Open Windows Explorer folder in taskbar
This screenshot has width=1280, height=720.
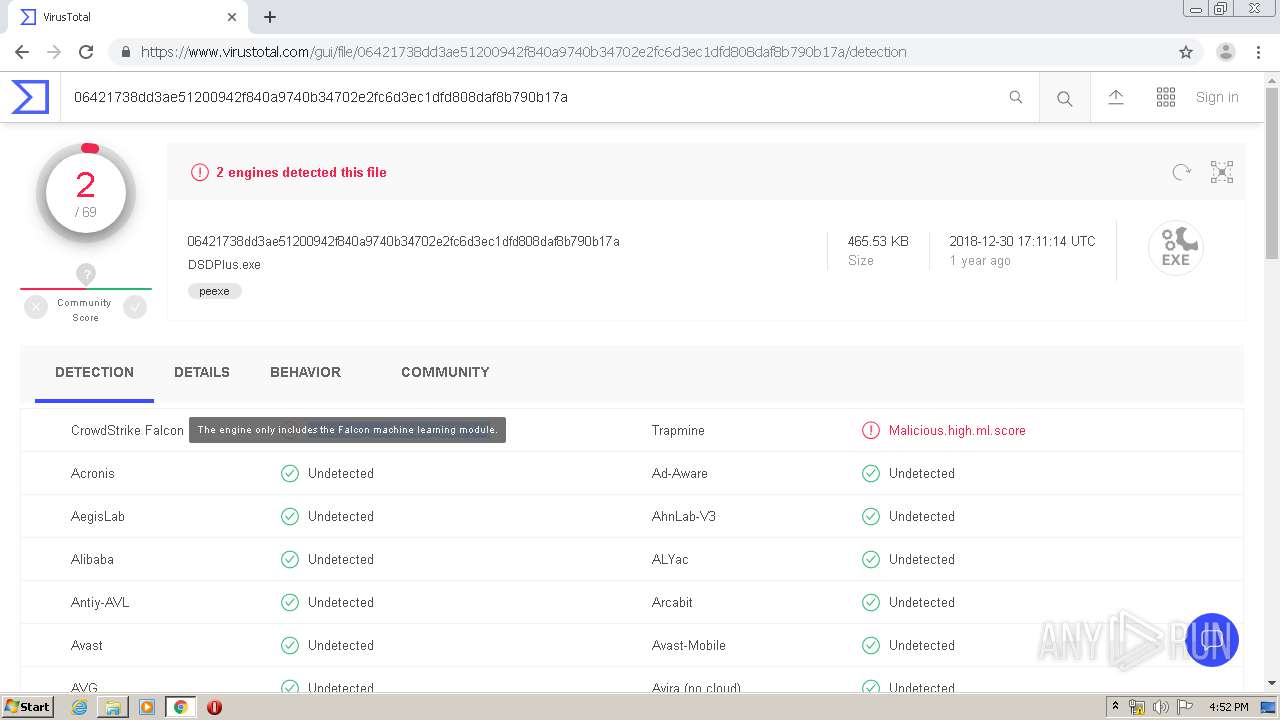pos(113,707)
